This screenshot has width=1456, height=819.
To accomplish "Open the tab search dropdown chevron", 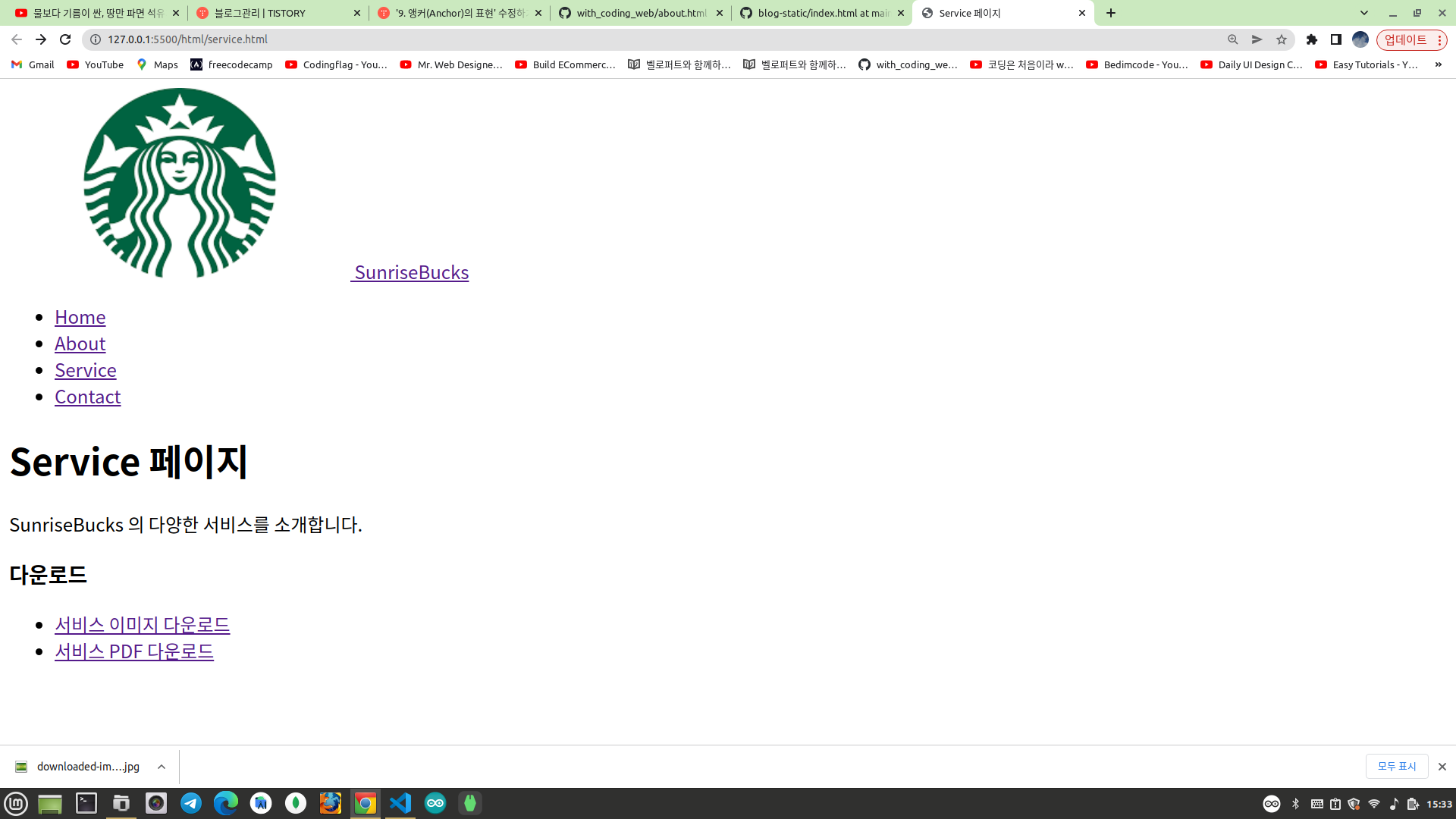I will [x=1364, y=13].
